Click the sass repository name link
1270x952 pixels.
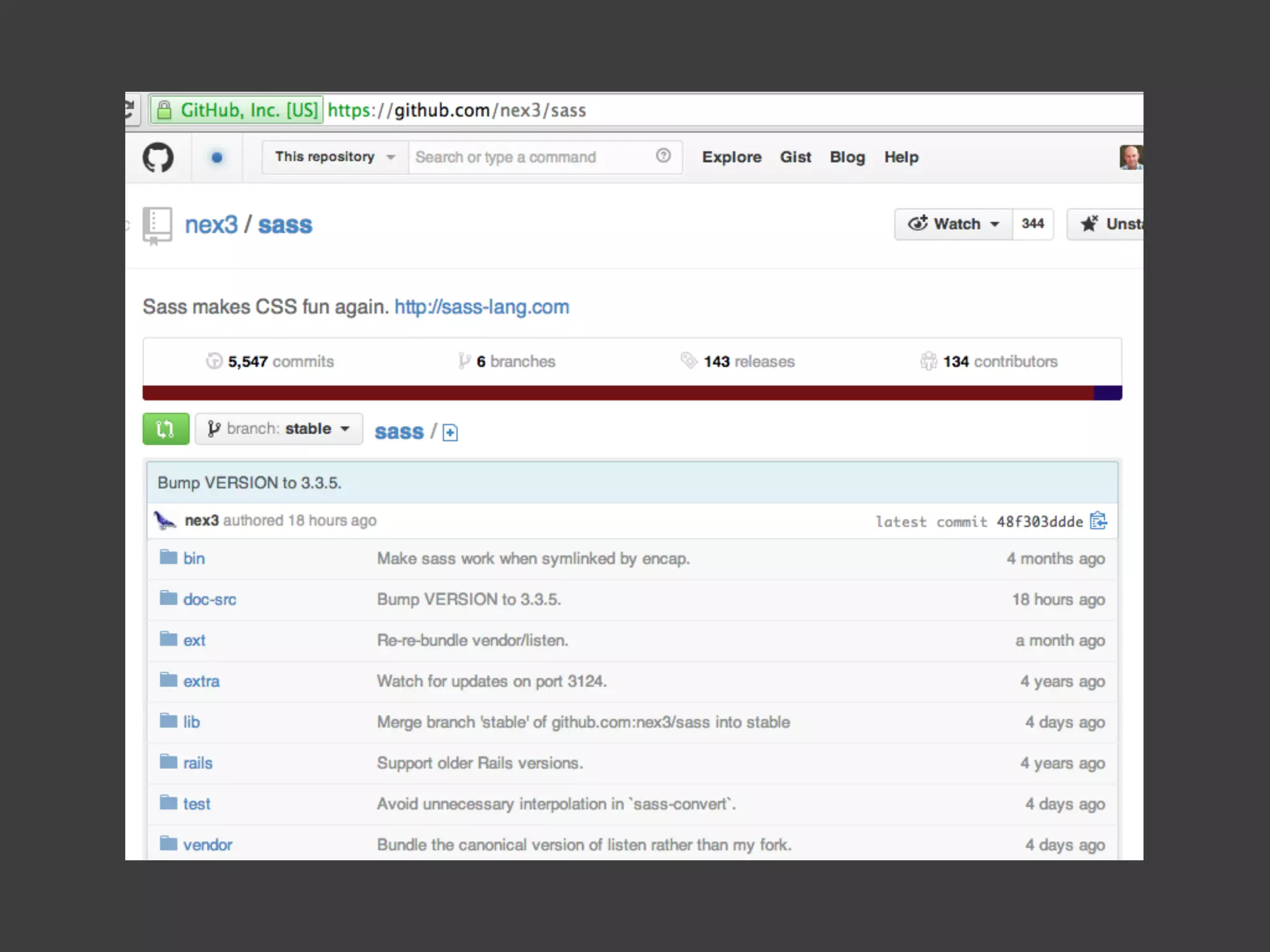(285, 224)
